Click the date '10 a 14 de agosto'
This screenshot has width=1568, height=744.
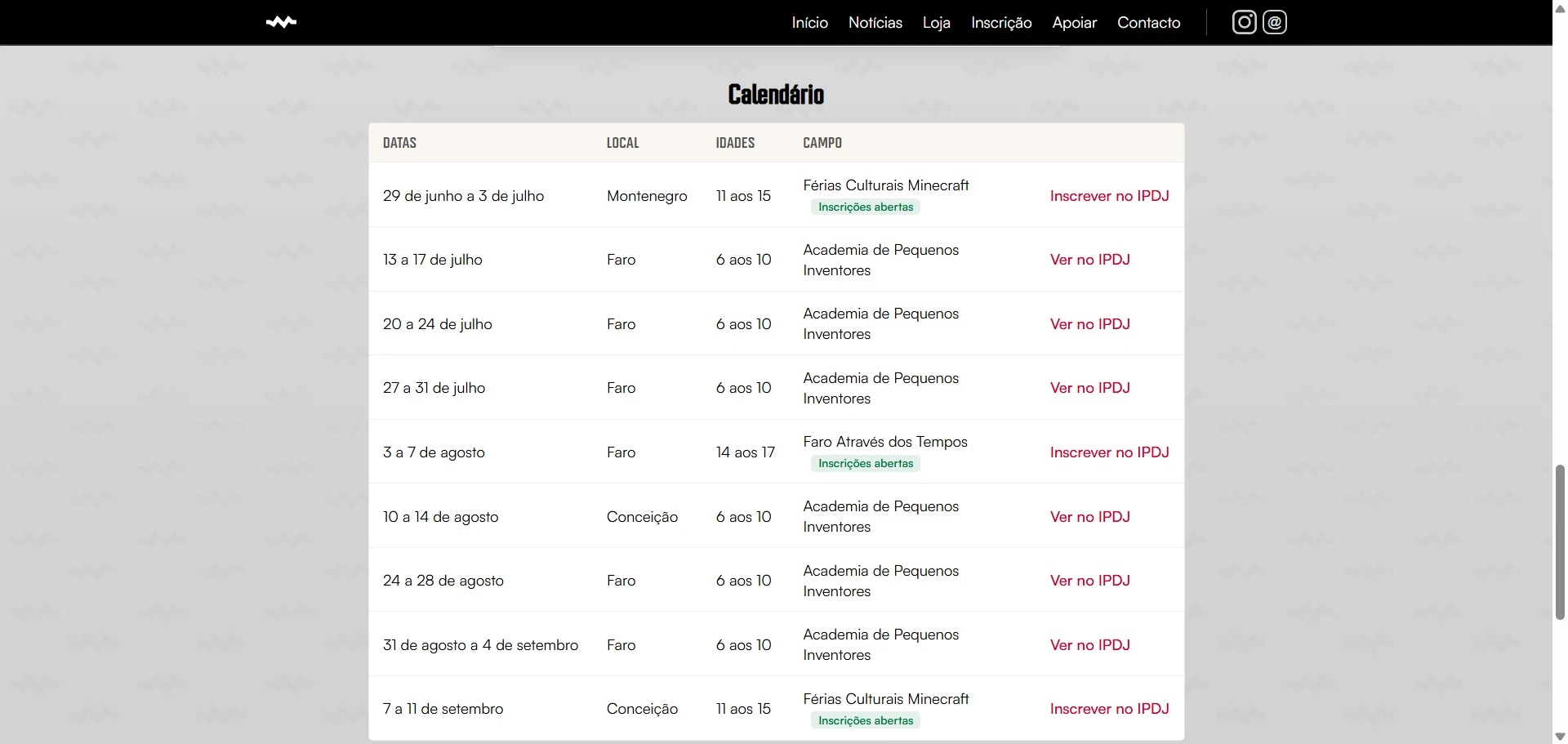440,517
